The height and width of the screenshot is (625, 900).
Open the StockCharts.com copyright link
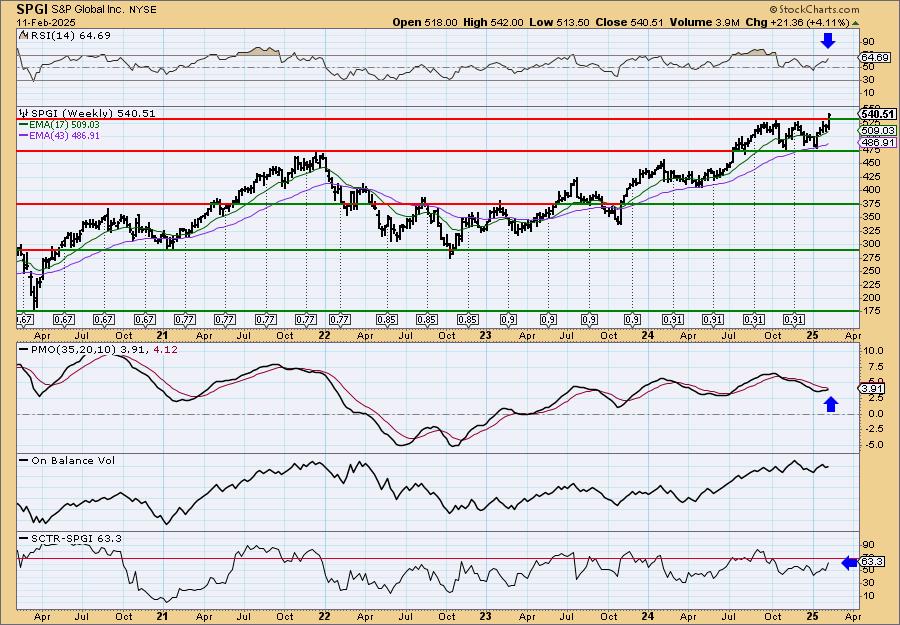pyautogui.click(x=814, y=9)
